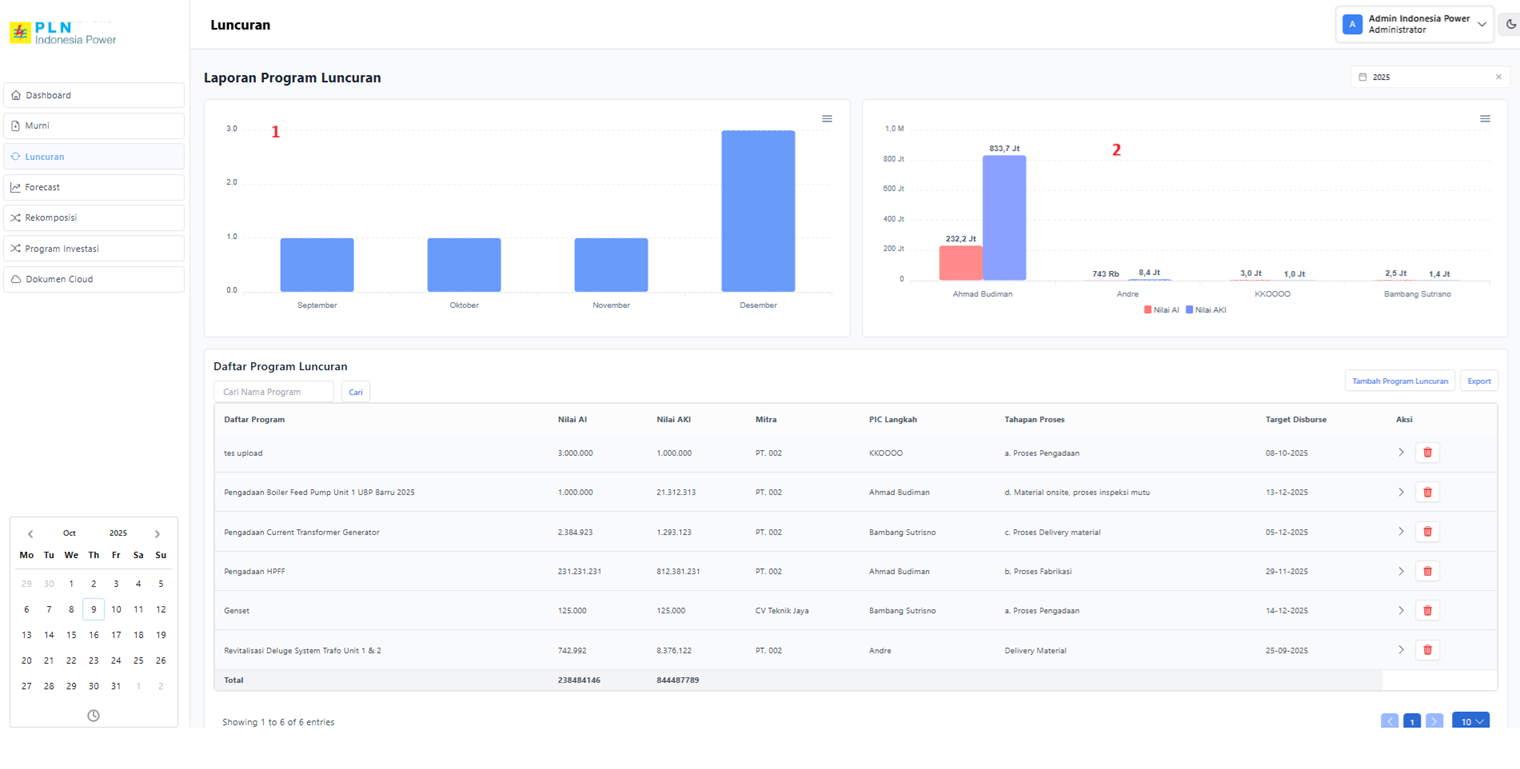1520x769 pixels.
Task: Clear the 2025 year filter
Action: click(1498, 77)
